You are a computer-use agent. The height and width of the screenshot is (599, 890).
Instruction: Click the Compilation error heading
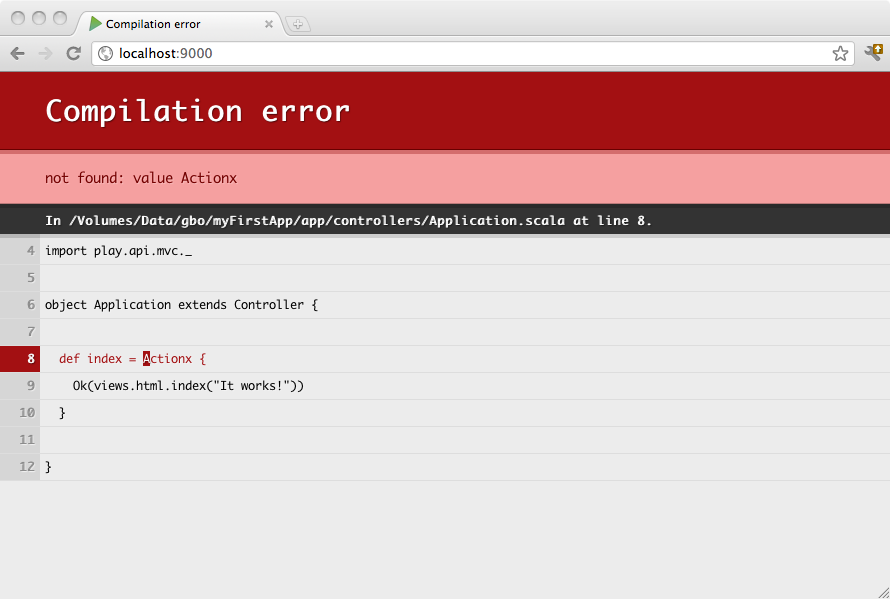(x=197, y=110)
